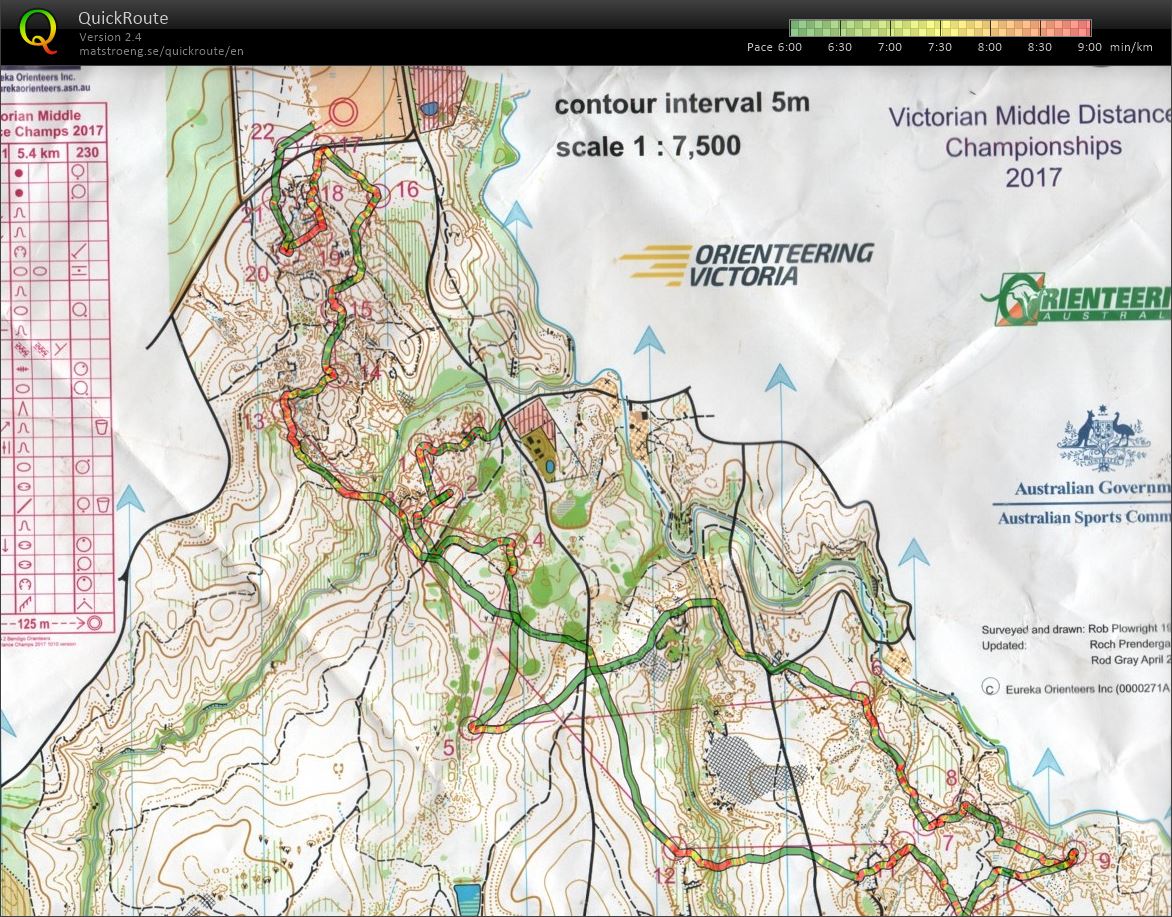The width and height of the screenshot is (1172, 917).
Task: Click the Victorian Middle Distance Championships title
Action: pos(1030,147)
